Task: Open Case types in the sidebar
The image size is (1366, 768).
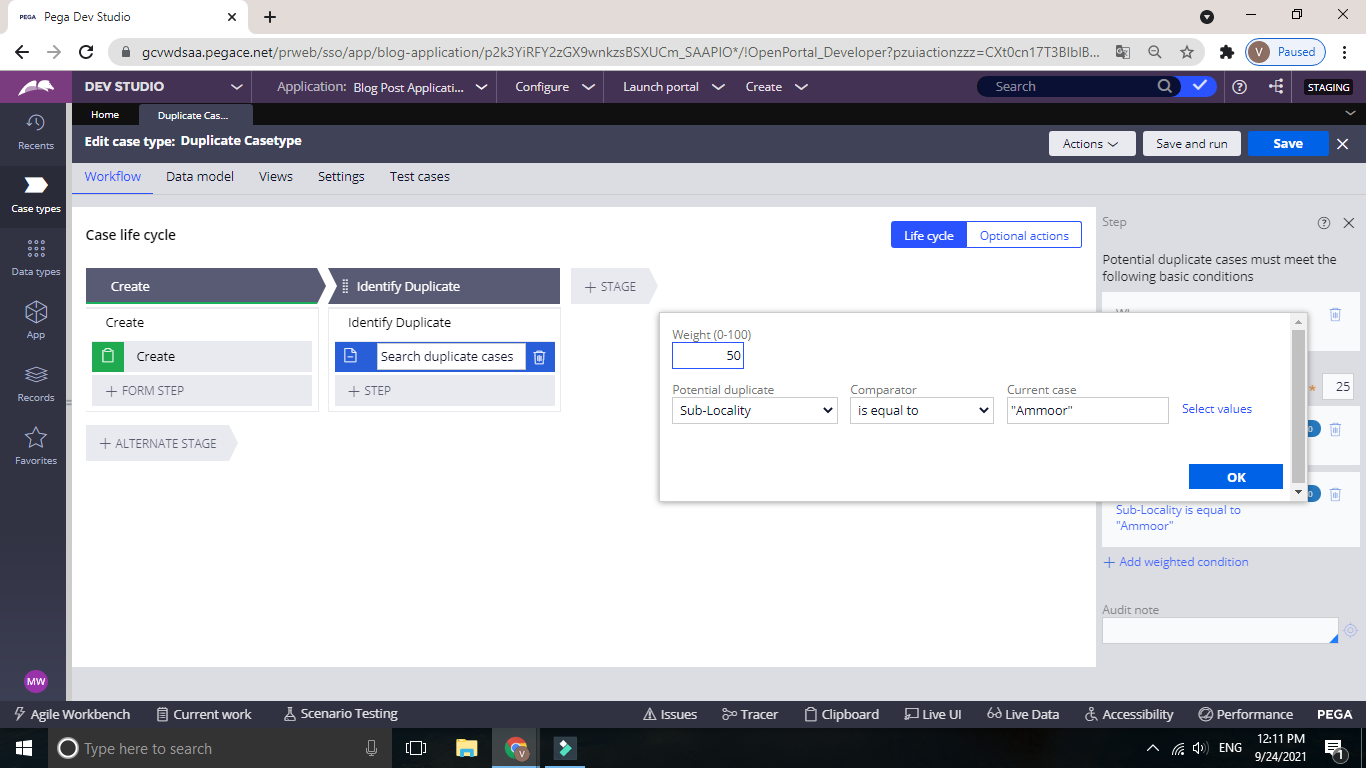Action: 36,195
